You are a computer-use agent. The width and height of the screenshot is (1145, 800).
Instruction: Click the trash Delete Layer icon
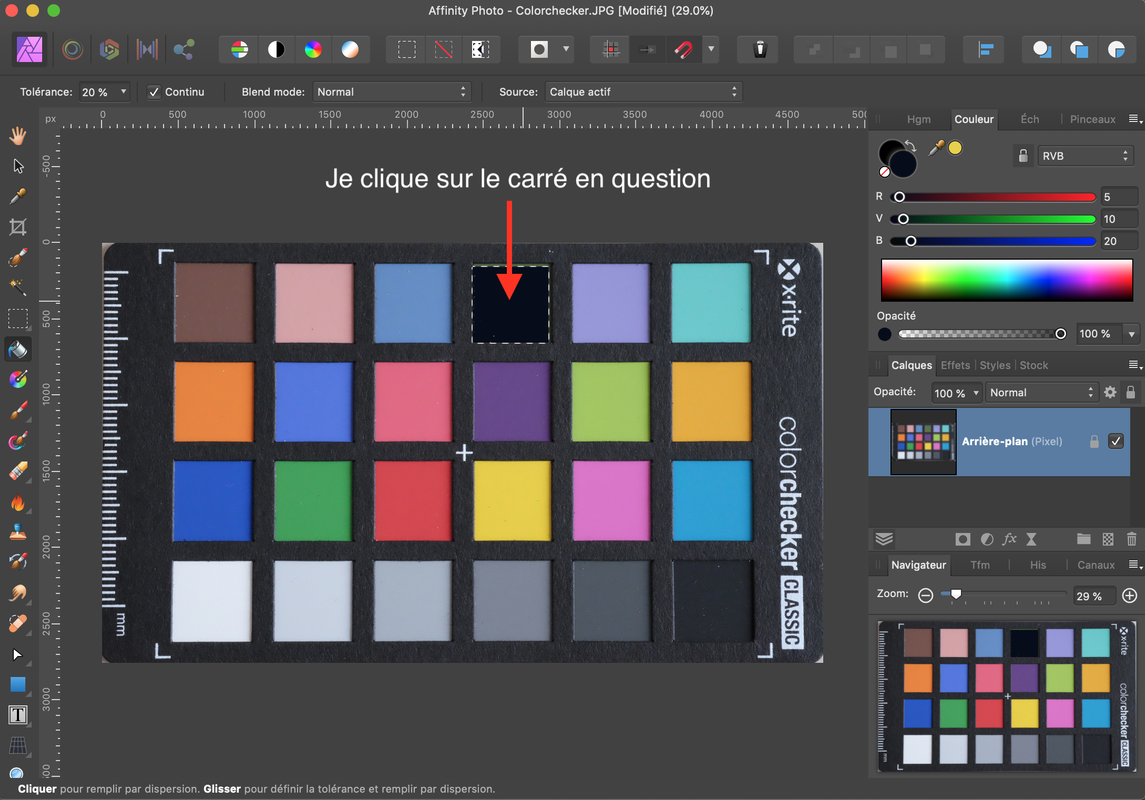1131,539
